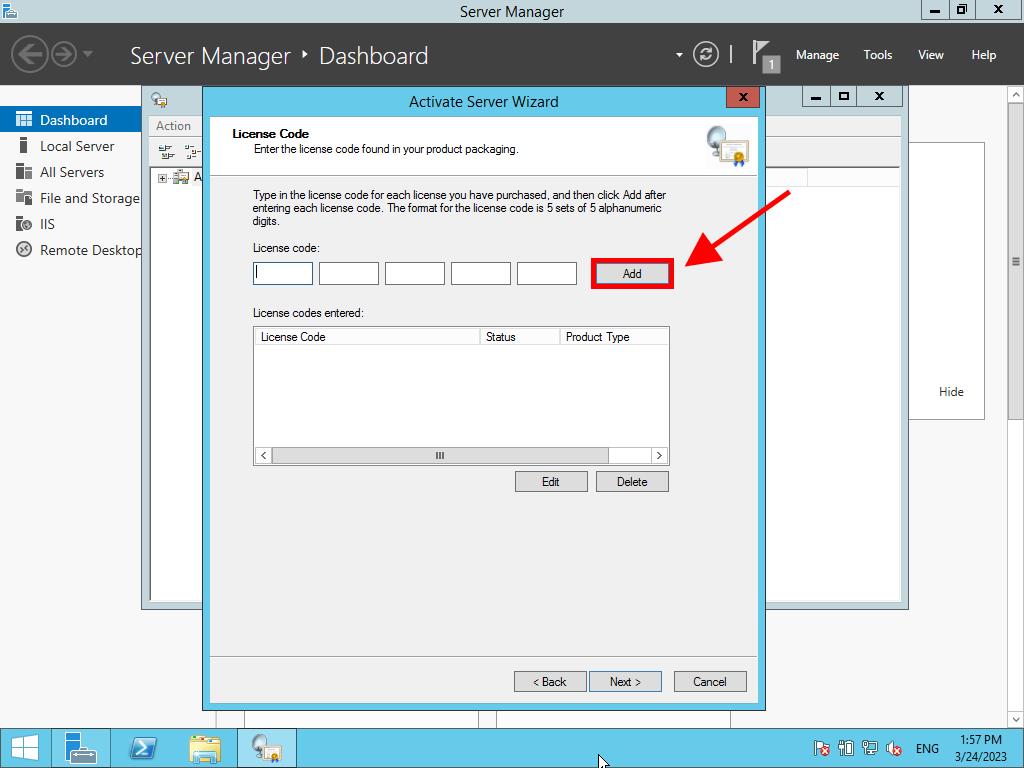Click the license list's left scroll arrow
The height and width of the screenshot is (768, 1024).
(x=263, y=455)
